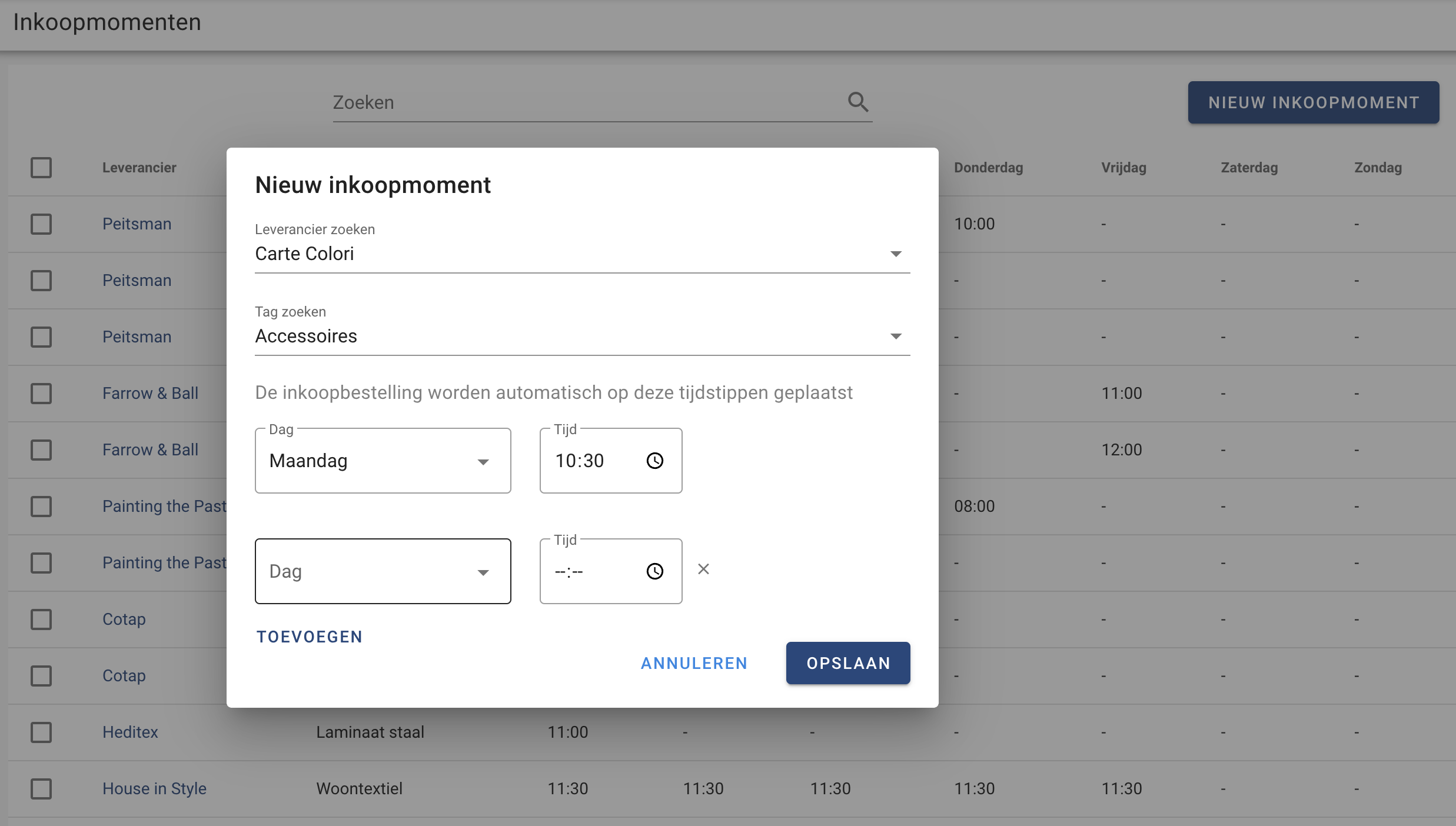Expand the Carte Colori supplier dropdown arrow
The height and width of the screenshot is (826, 1456).
pos(895,254)
